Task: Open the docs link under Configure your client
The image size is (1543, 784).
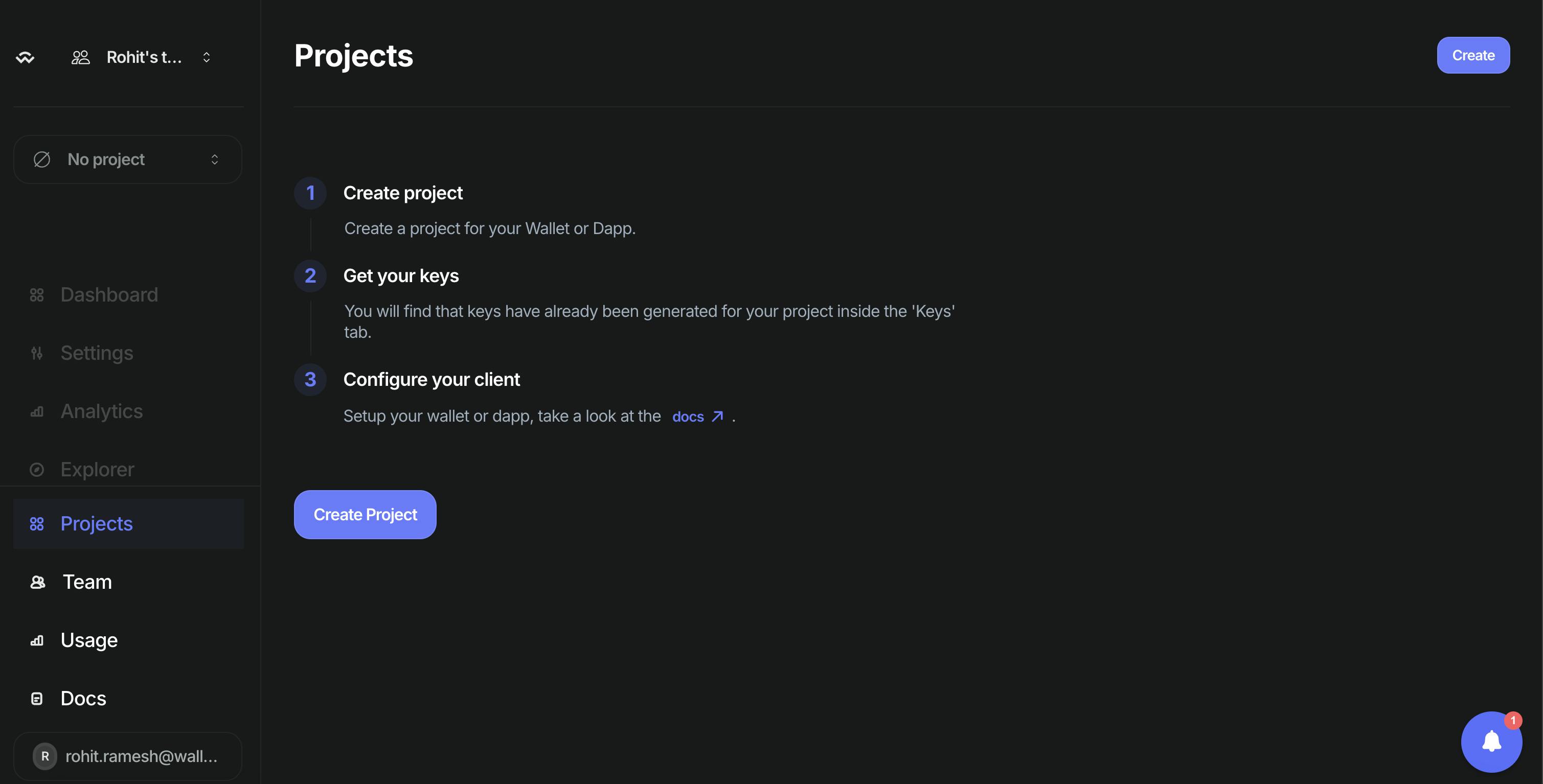Action: pyautogui.click(x=687, y=416)
